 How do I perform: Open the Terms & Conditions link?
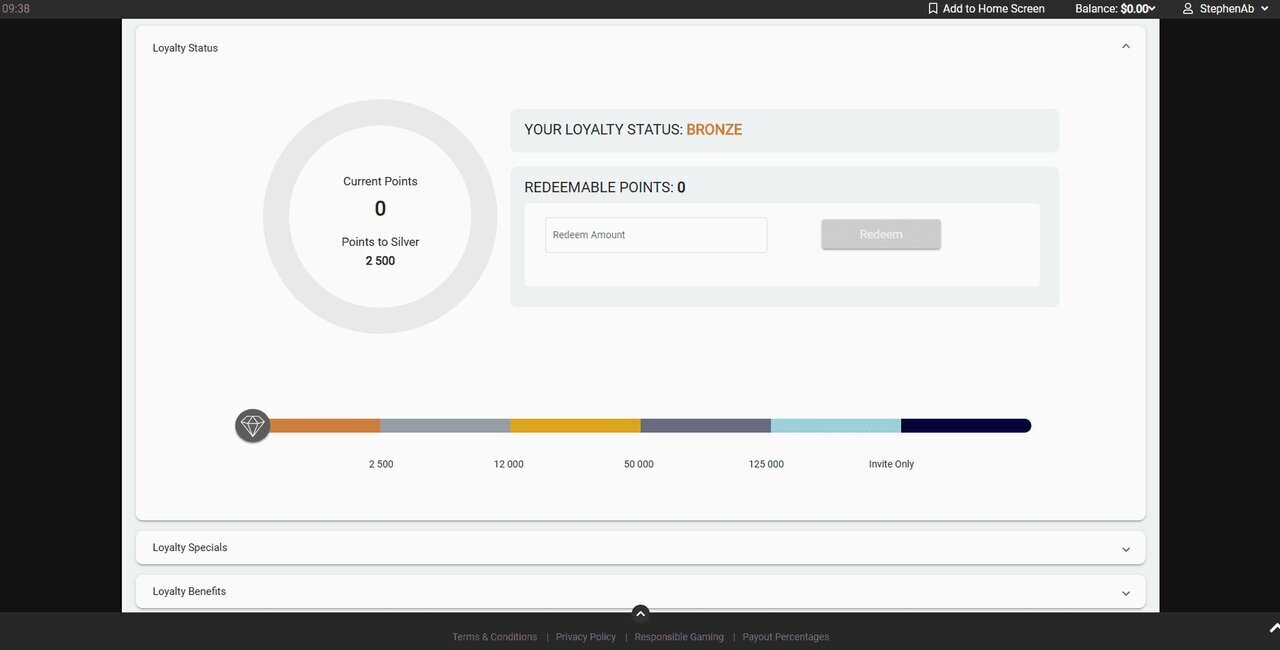pyautogui.click(x=494, y=637)
